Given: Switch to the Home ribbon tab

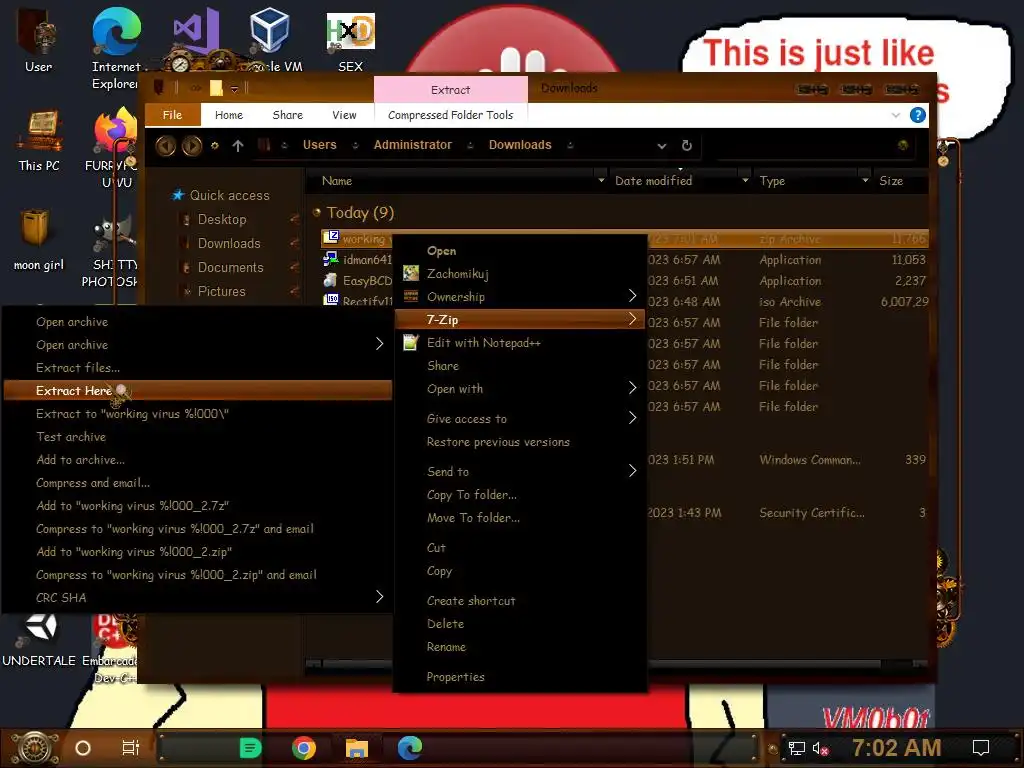Looking at the screenshot, I should click(229, 115).
